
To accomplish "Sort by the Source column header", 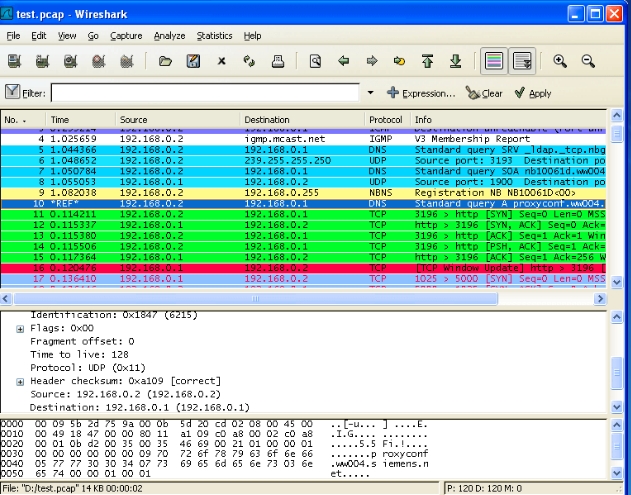I will pyautogui.click(x=178, y=120).
